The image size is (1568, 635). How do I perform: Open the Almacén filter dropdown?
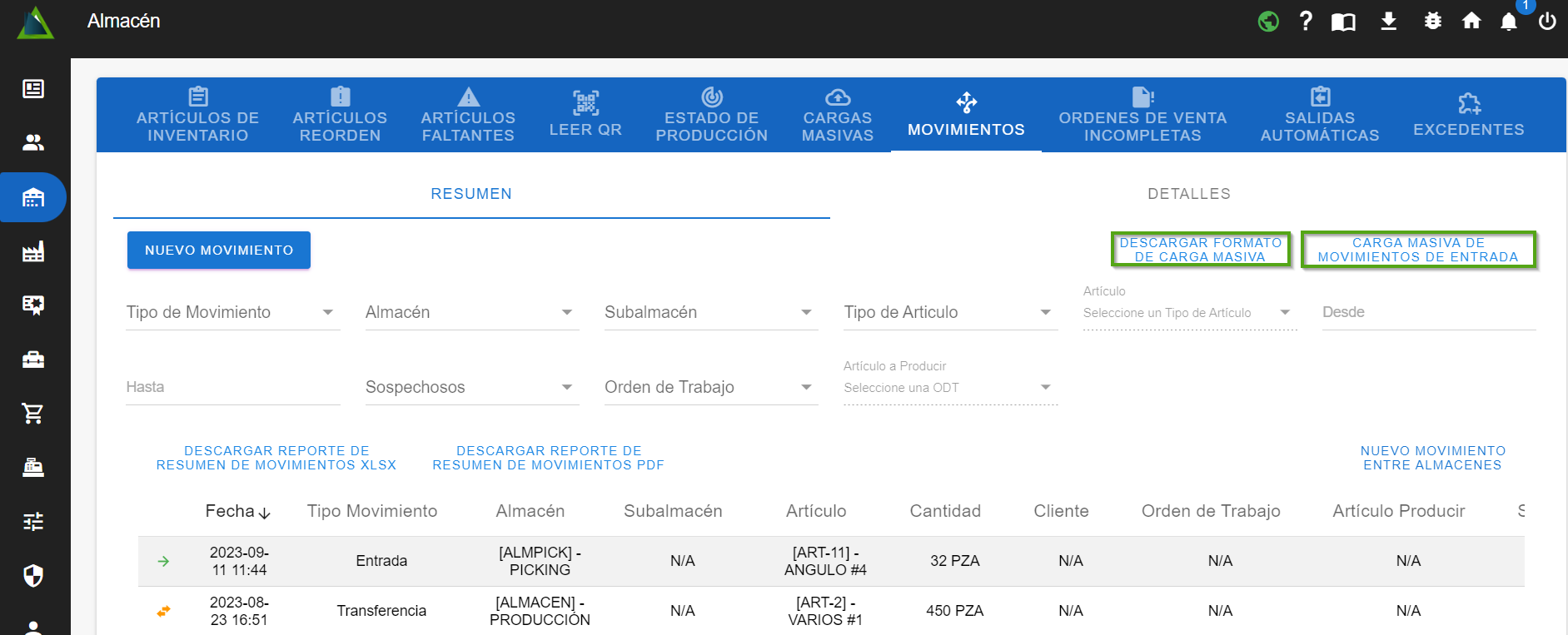click(471, 313)
